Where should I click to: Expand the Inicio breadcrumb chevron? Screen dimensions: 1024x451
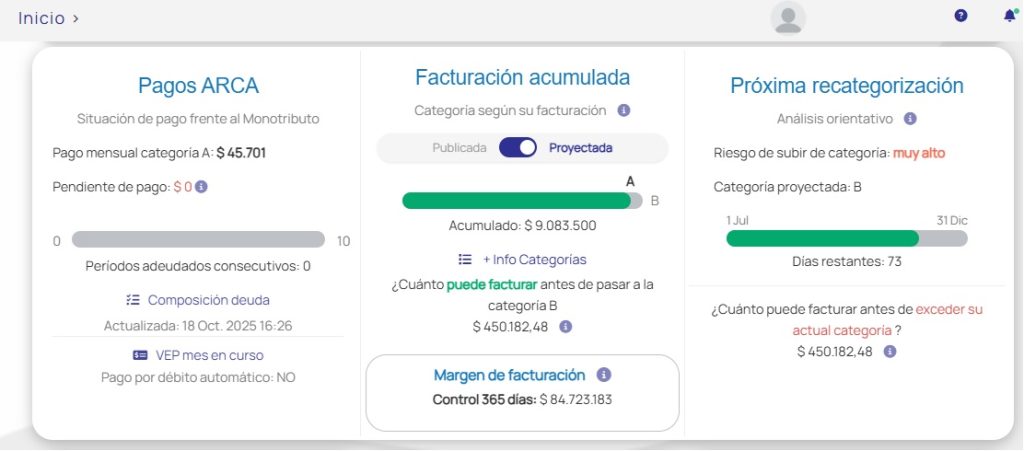coord(77,18)
